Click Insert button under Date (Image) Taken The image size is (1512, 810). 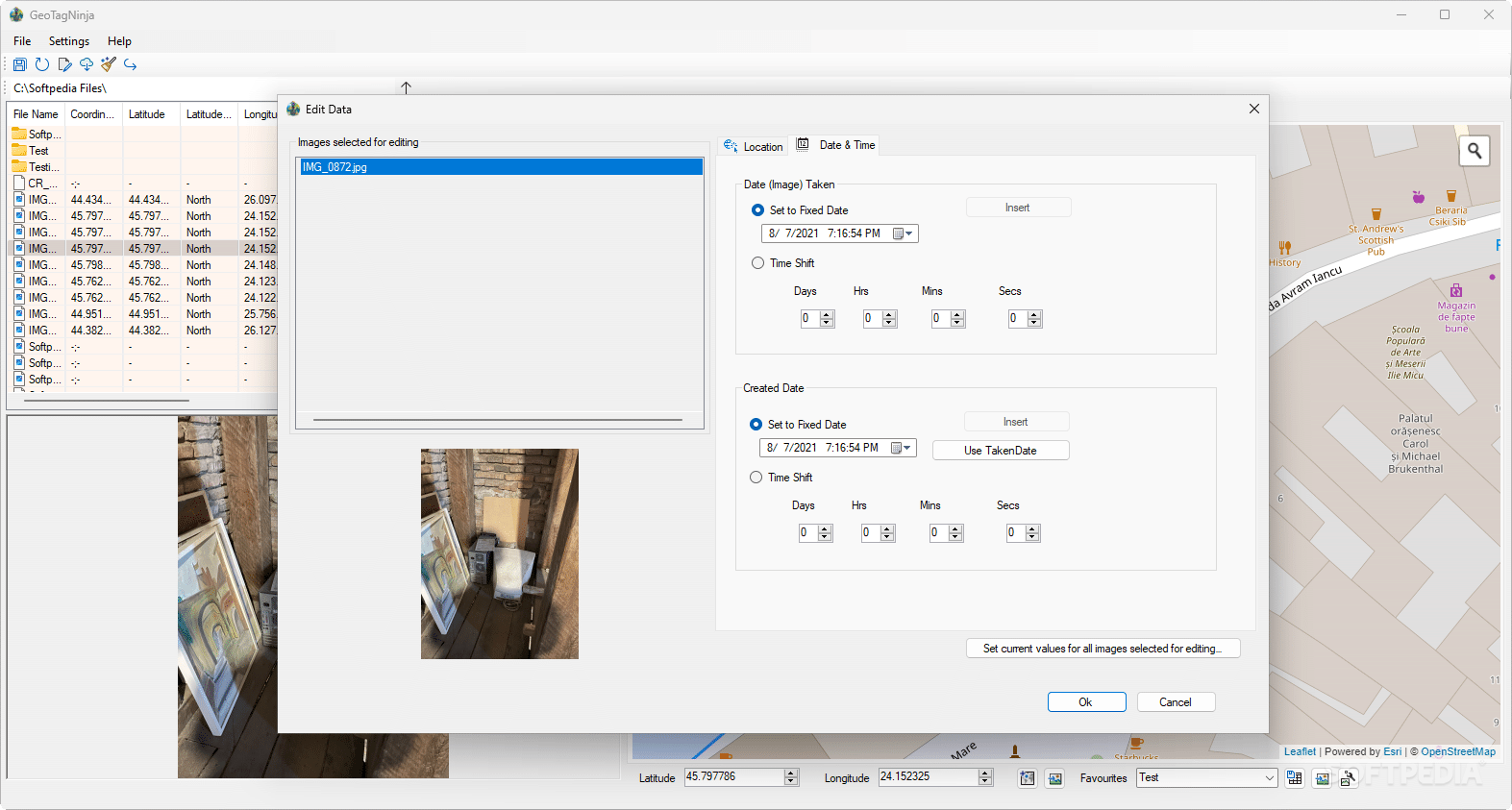(x=1018, y=208)
